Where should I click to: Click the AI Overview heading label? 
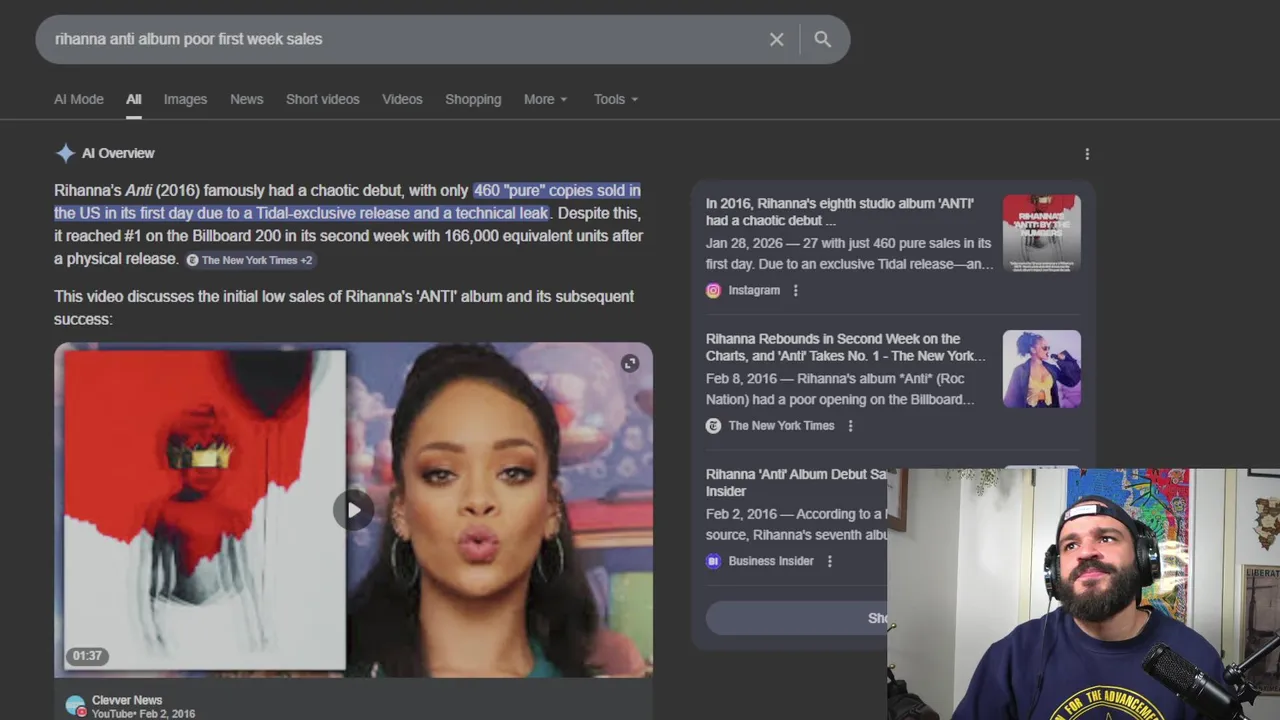[x=118, y=153]
